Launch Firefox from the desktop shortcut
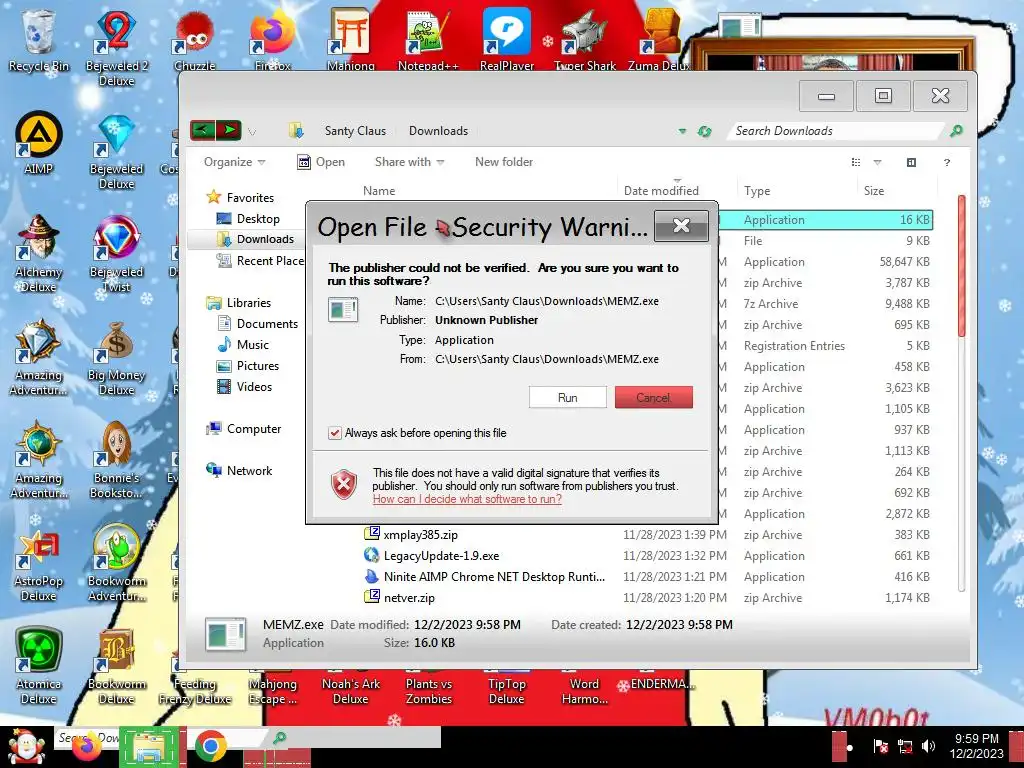Image resolution: width=1024 pixels, height=768 pixels. pos(273,40)
